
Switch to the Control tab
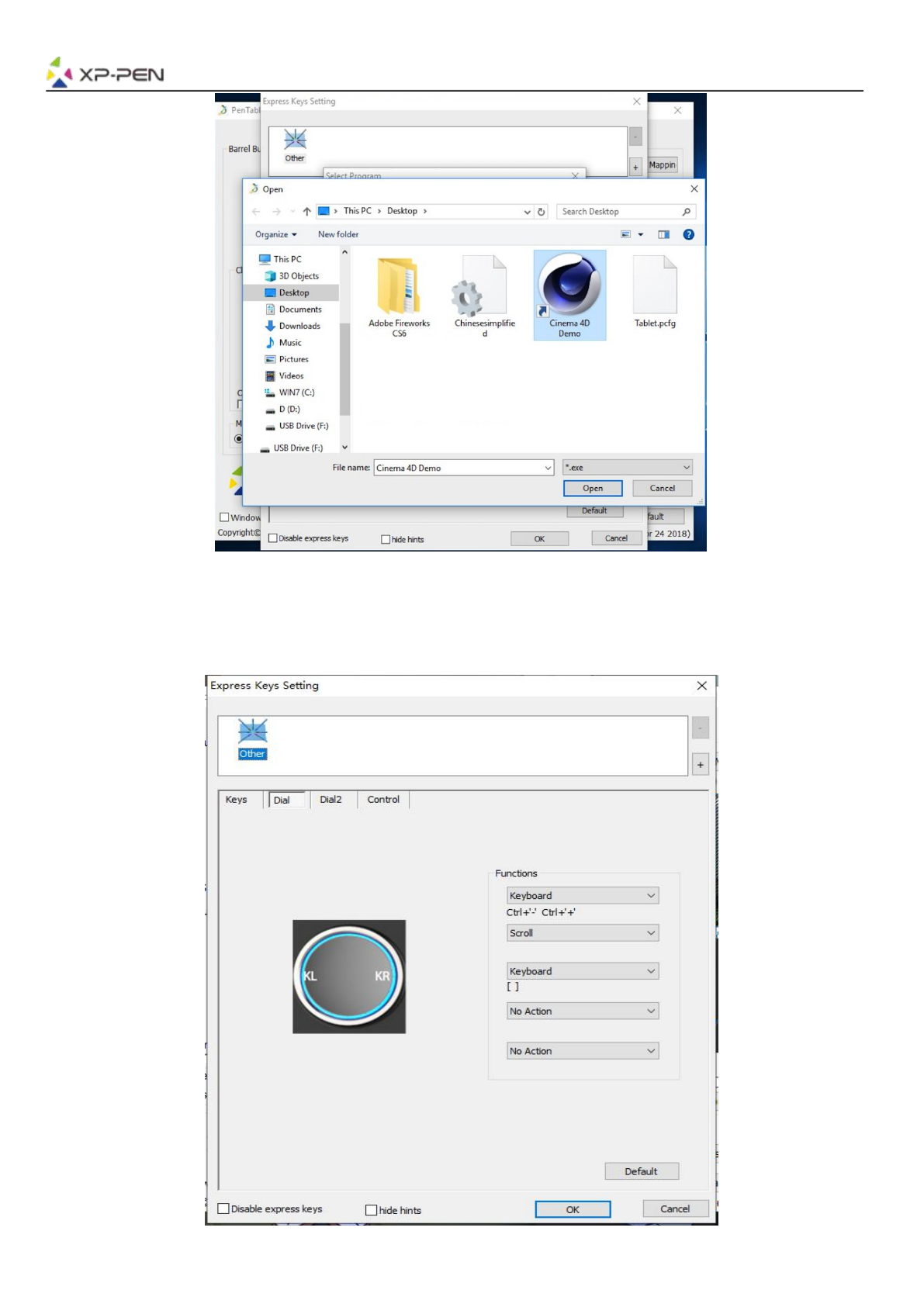tap(383, 800)
